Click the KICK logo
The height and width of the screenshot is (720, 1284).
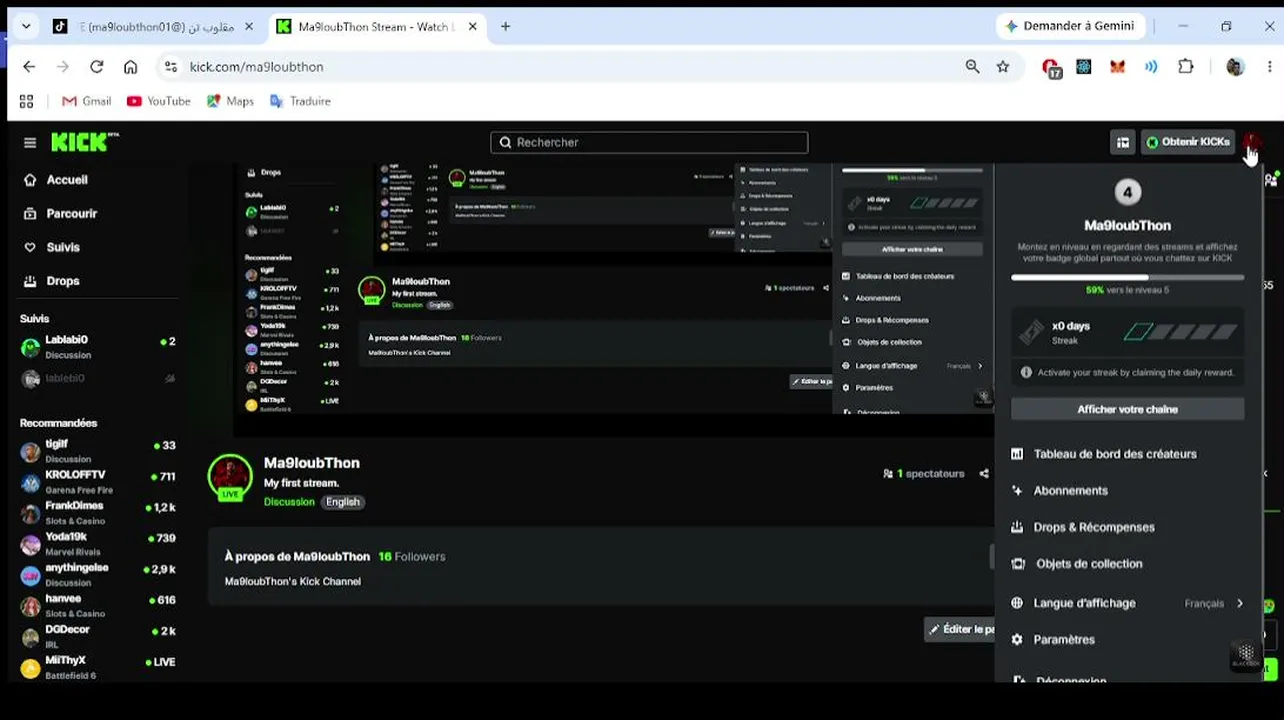tap(84, 142)
